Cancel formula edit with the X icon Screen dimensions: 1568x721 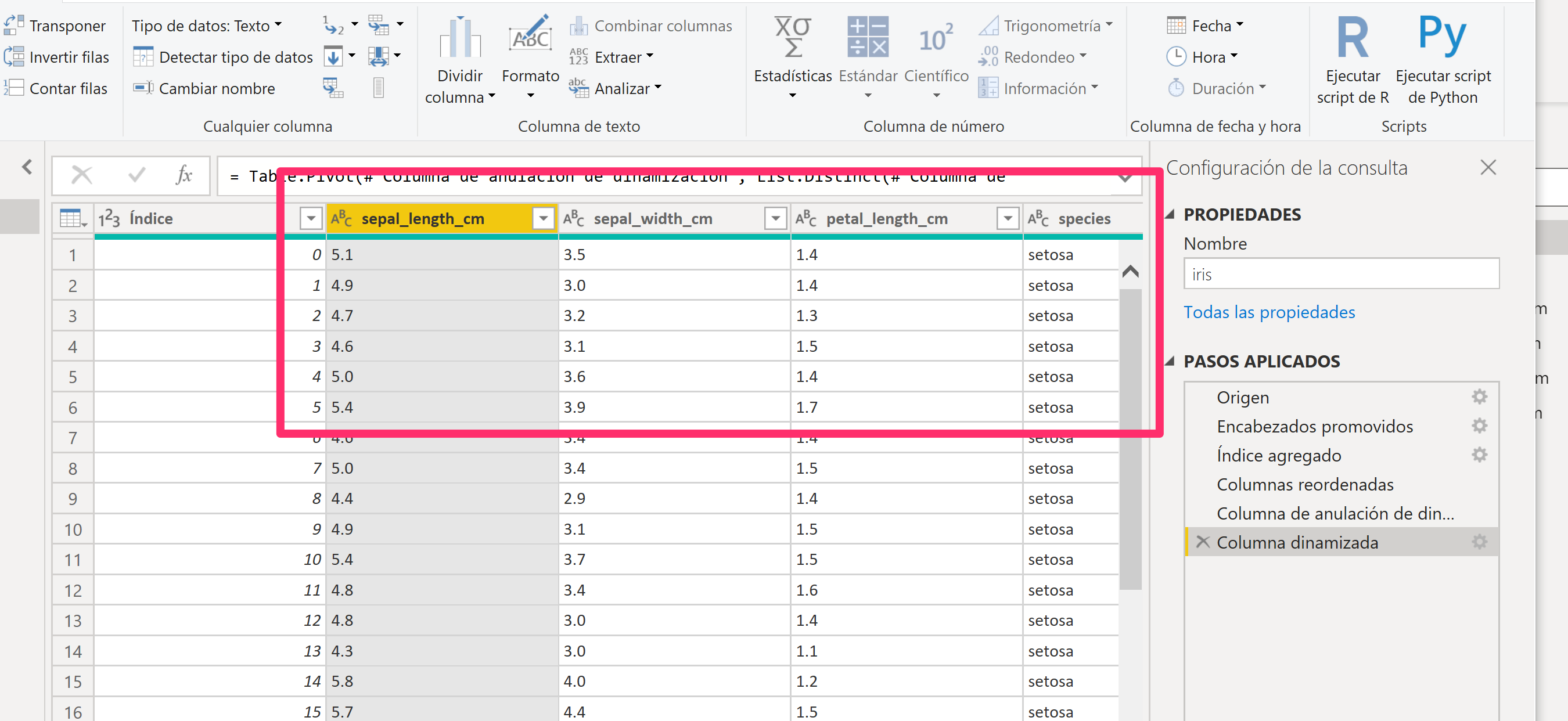coord(81,175)
